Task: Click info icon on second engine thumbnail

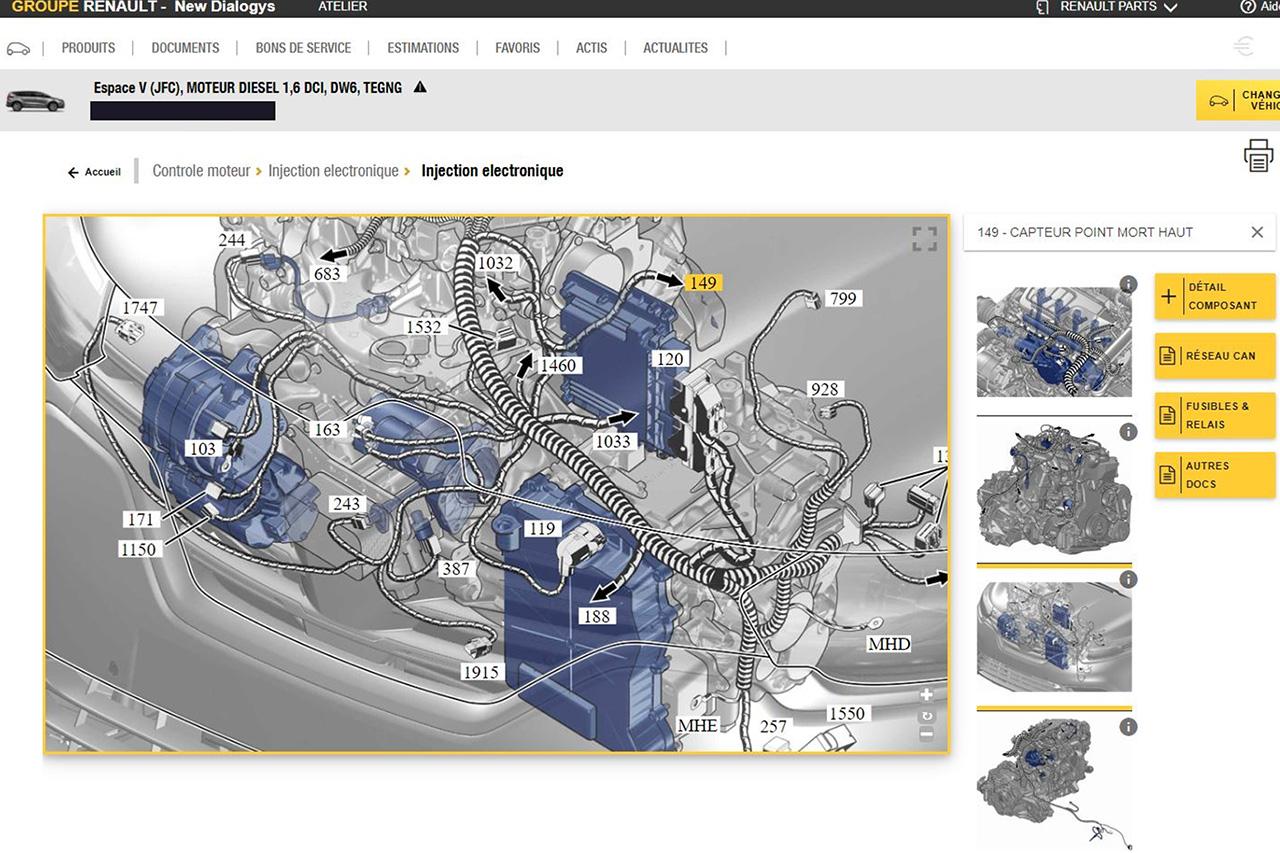Action: coord(1128,432)
